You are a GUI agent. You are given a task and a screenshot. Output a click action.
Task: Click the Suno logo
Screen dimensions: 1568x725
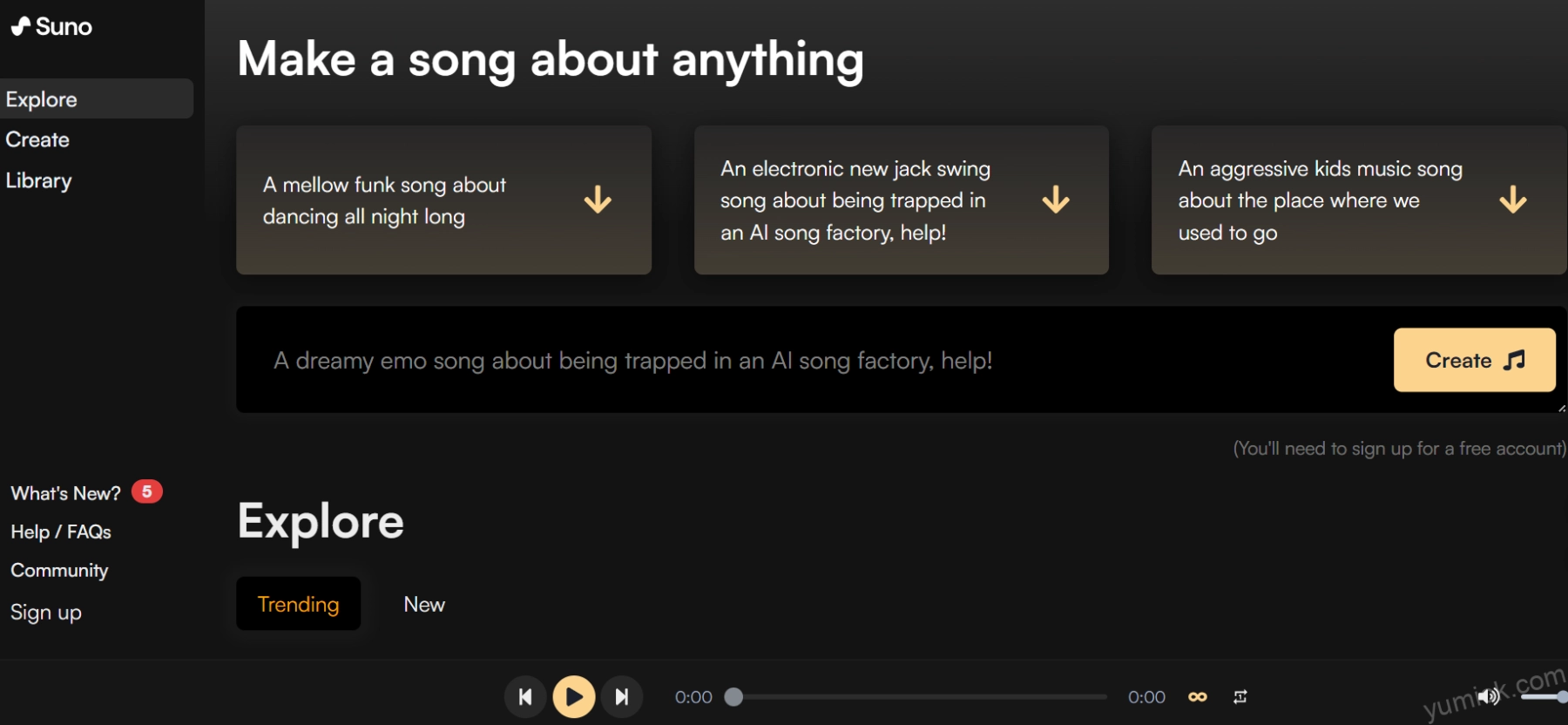(51, 26)
